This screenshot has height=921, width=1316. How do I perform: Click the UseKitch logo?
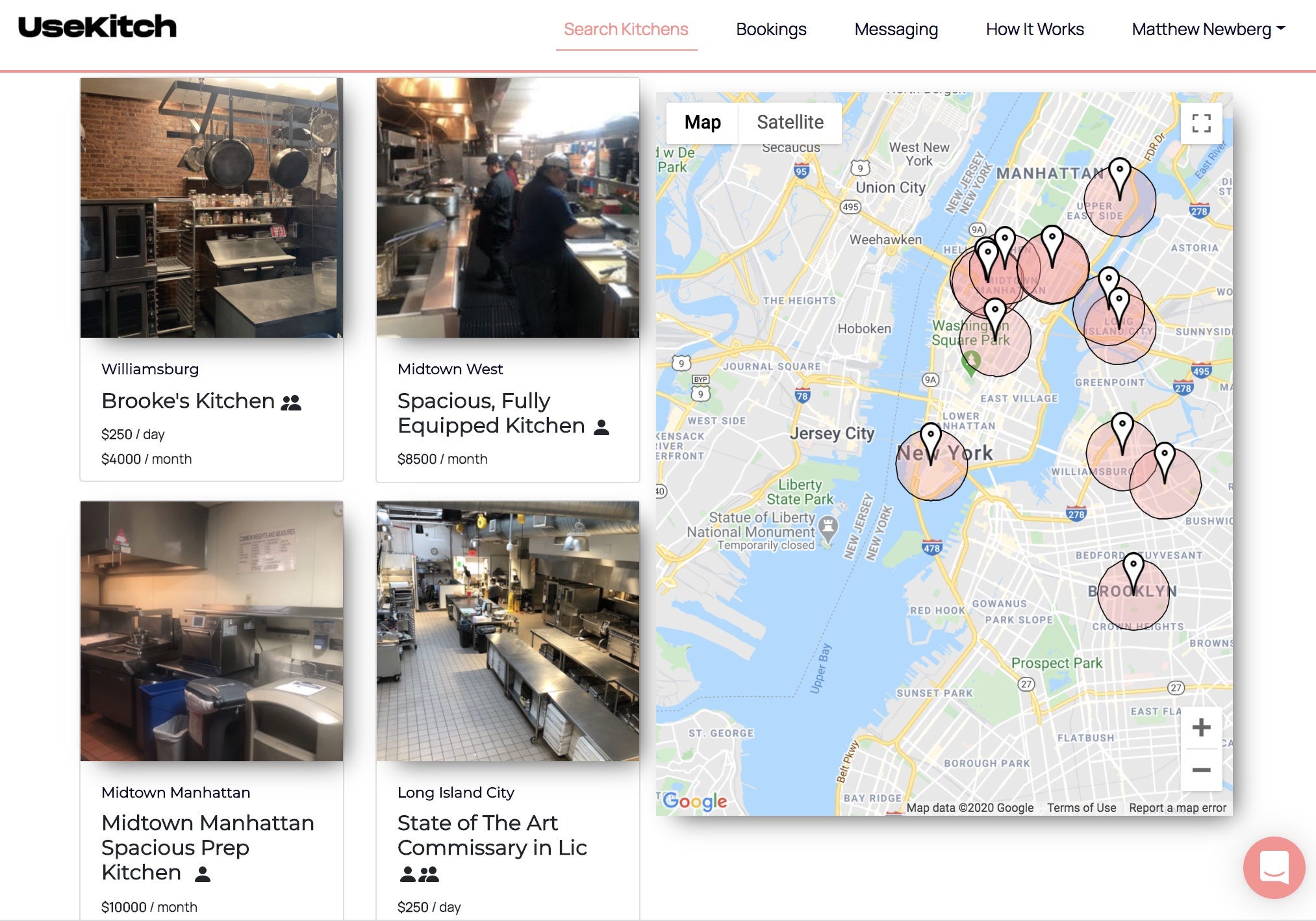[97, 27]
